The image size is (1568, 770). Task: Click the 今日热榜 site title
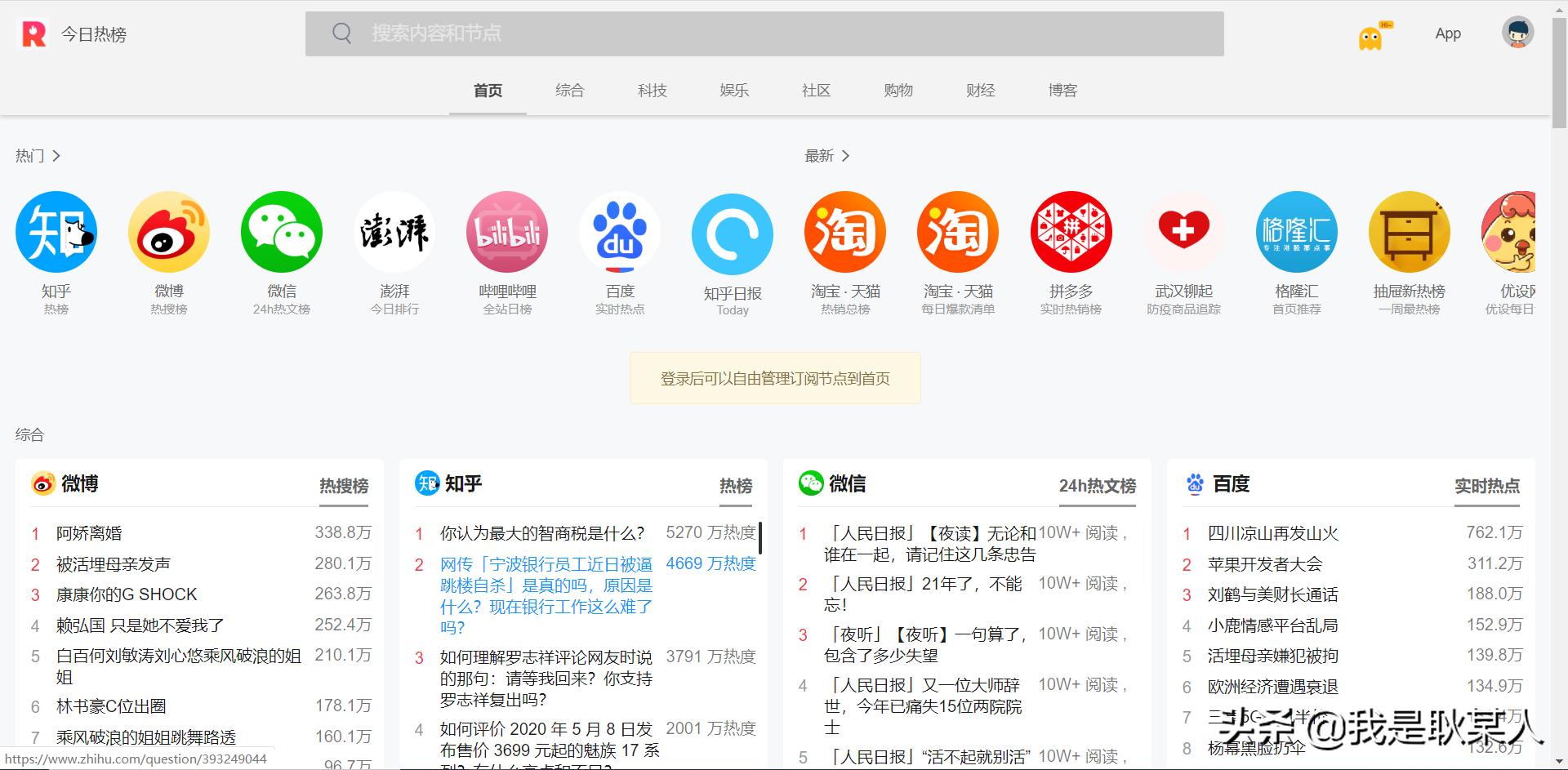94,34
